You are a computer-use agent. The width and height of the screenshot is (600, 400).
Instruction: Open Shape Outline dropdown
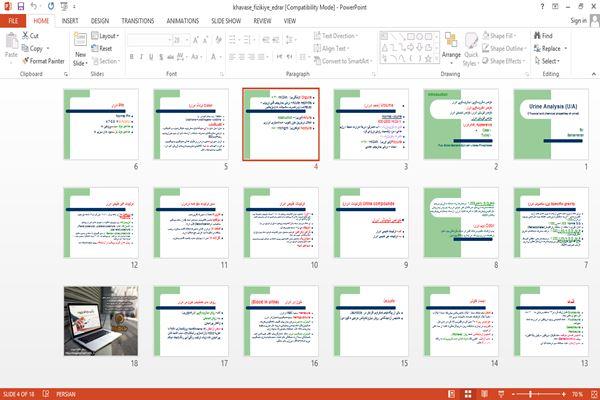point(504,48)
